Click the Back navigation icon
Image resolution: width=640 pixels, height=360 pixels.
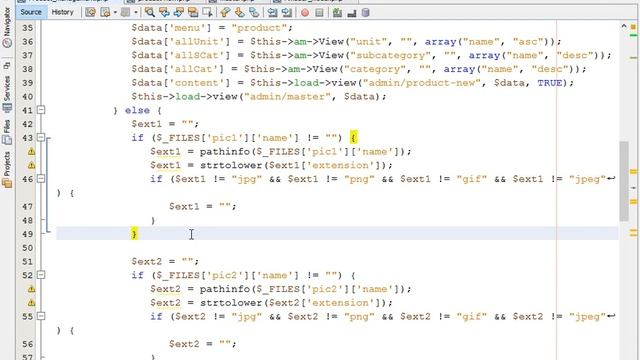pyautogui.click(x=105, y=12)
